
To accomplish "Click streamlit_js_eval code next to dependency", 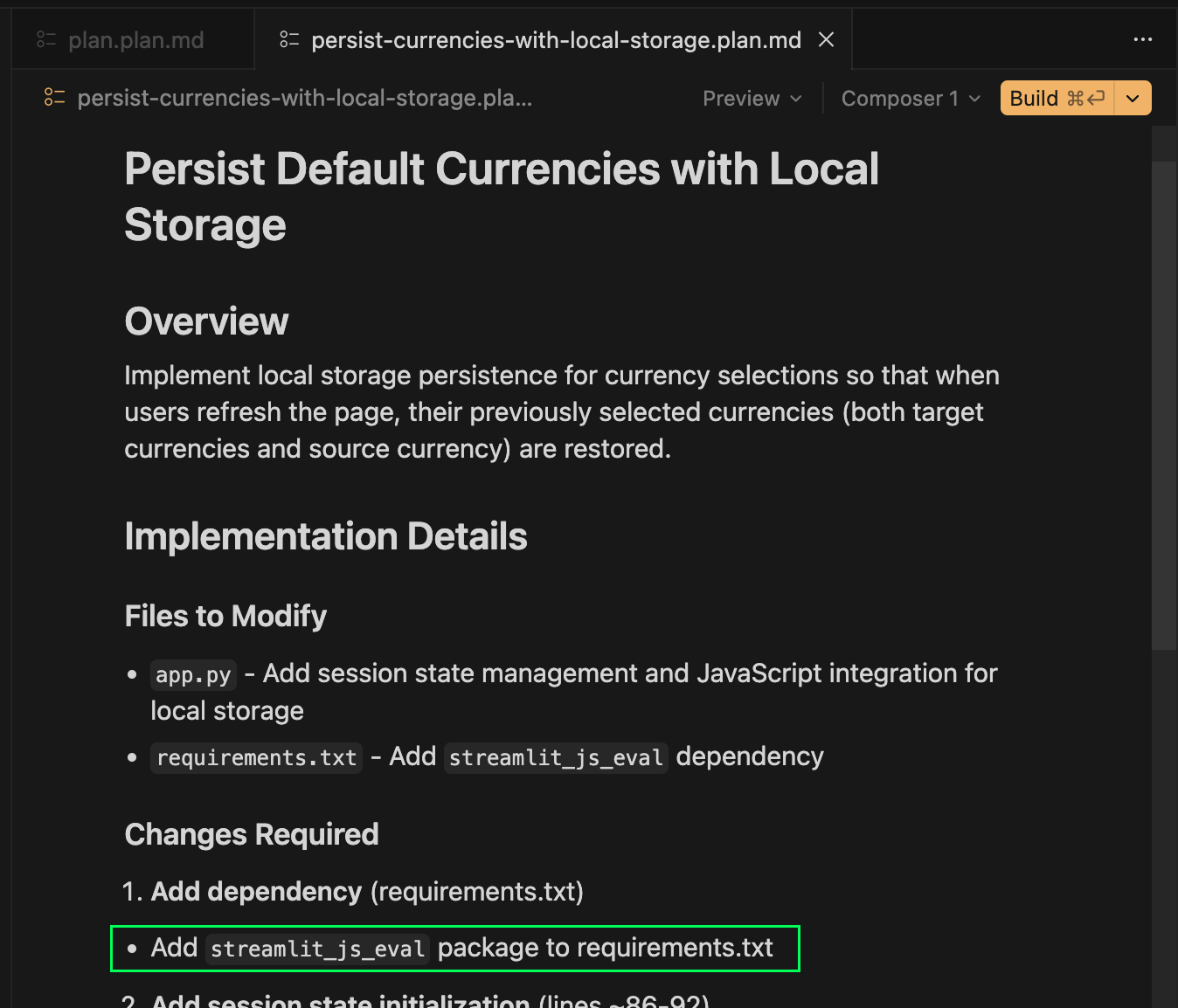I will [x=556, y=757].
